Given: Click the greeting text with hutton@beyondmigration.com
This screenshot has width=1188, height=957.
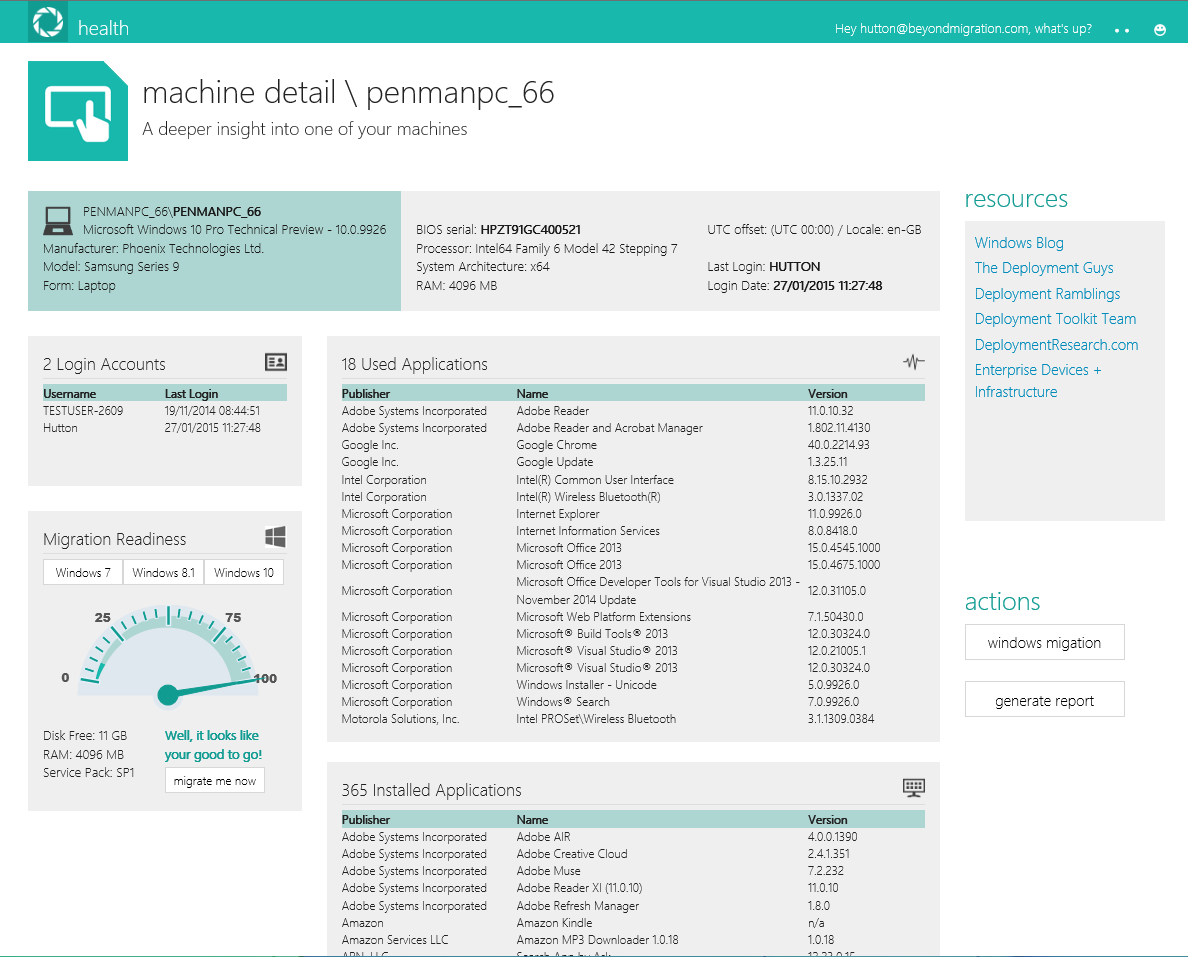Looking at the screenshot, I should [963, 29].
